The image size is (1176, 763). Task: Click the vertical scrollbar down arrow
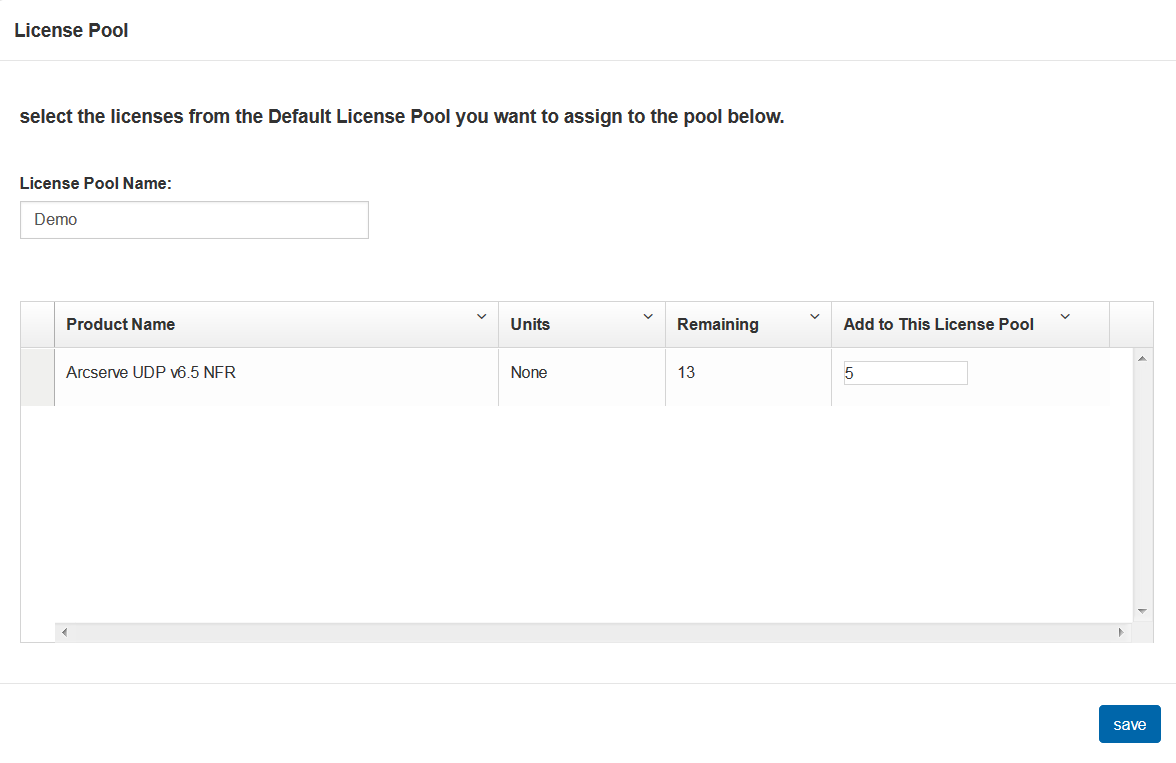point(1142,611)
